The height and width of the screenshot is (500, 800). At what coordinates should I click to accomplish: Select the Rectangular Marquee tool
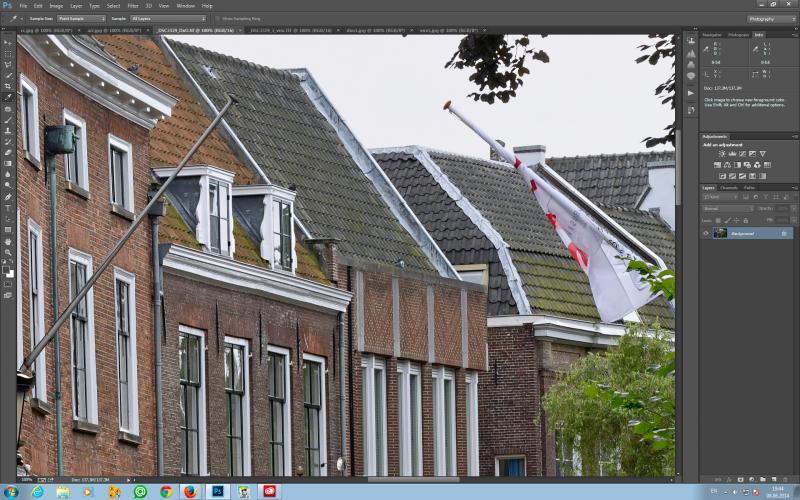8,54
